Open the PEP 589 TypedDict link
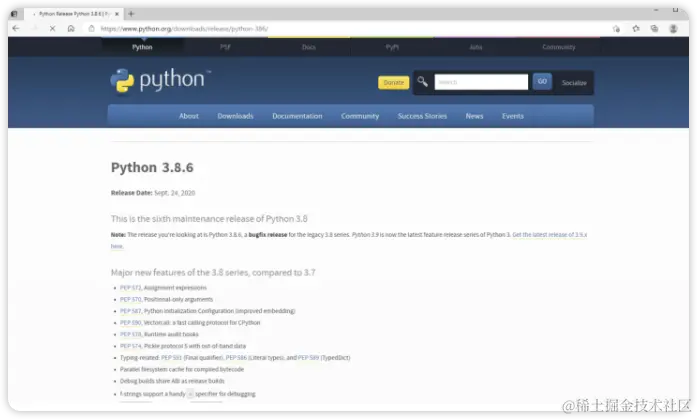Image resolution: width=697 pixels, height=419 pixels. pyautogui.click(x=308, y=358)
